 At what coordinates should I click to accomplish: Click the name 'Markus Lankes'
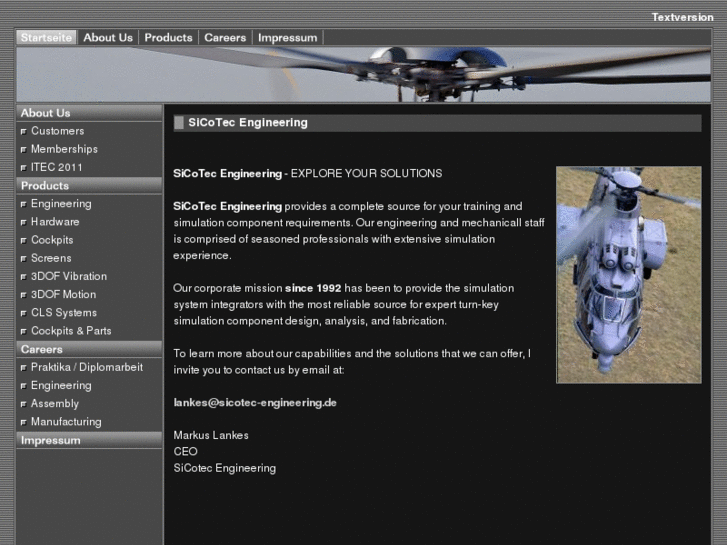[x=211, y=435]
